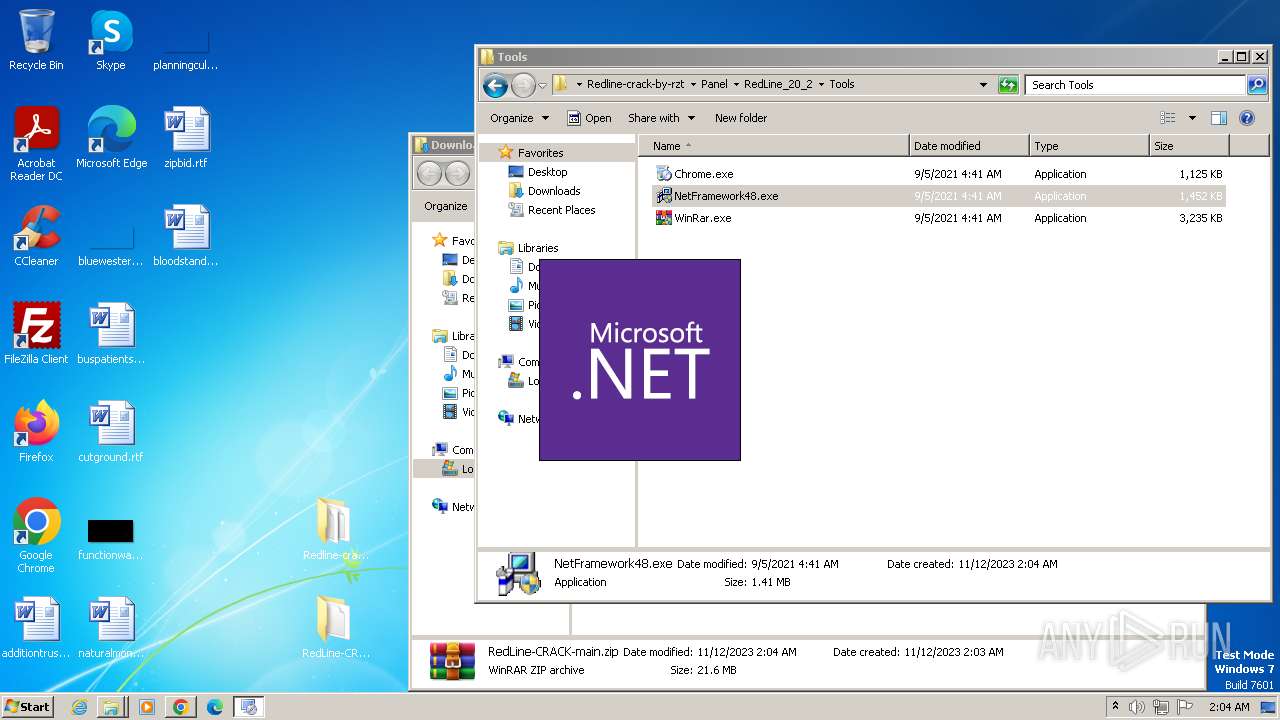The width and height of the screenshot is (1280, 720).
Task: Select Recent Places in navigation pane
Action: click(561, 210)
